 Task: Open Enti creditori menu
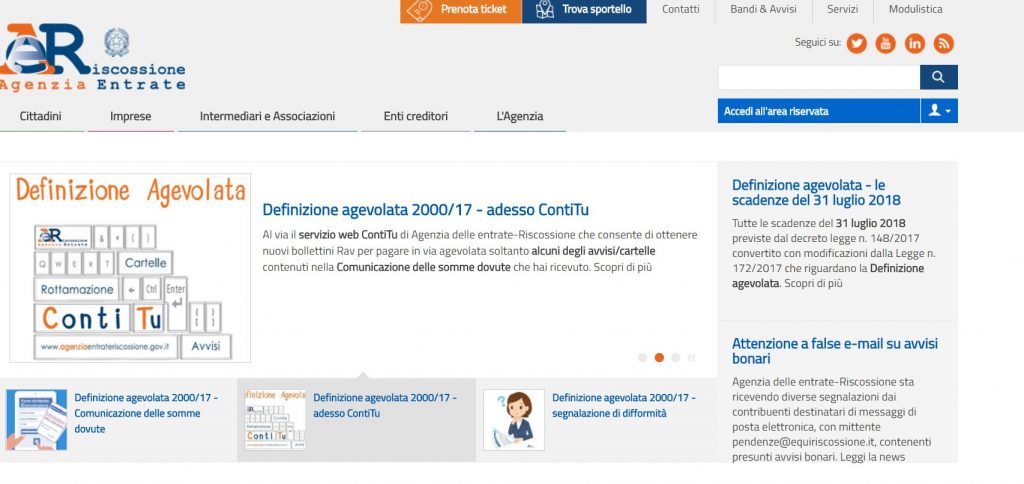point(416,116)
